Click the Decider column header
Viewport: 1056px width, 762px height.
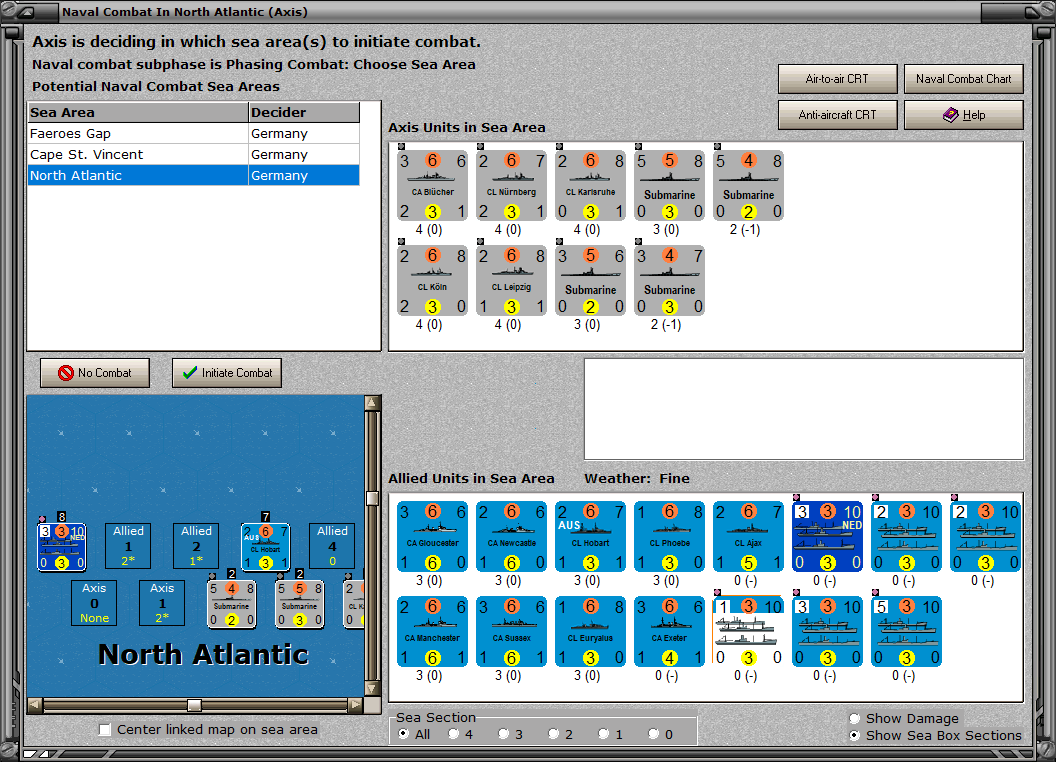[x=304, y=113]
